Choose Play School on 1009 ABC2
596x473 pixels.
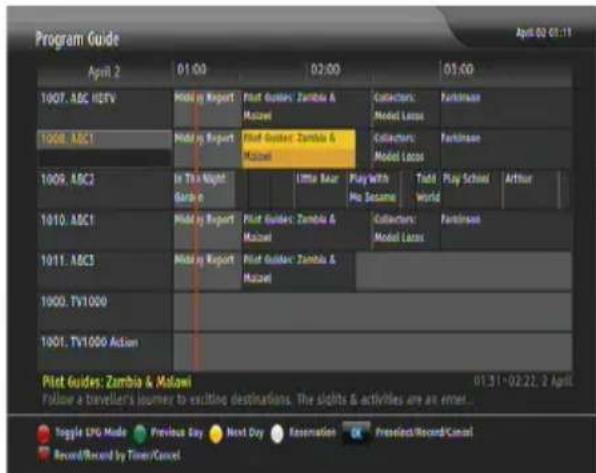pyautogui.click(x=471, y=189)
